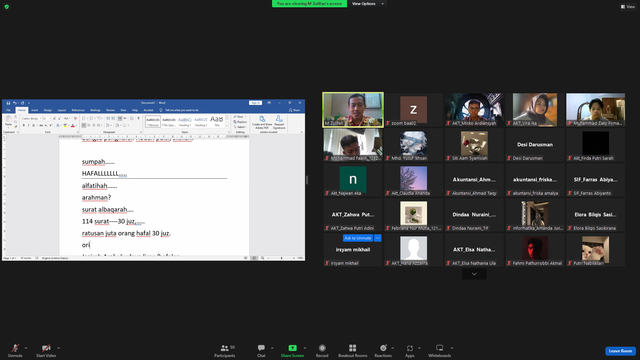Switch to the Design tab in Word
Viewport: 640px width, 360px height.
[x=48, y=110]
